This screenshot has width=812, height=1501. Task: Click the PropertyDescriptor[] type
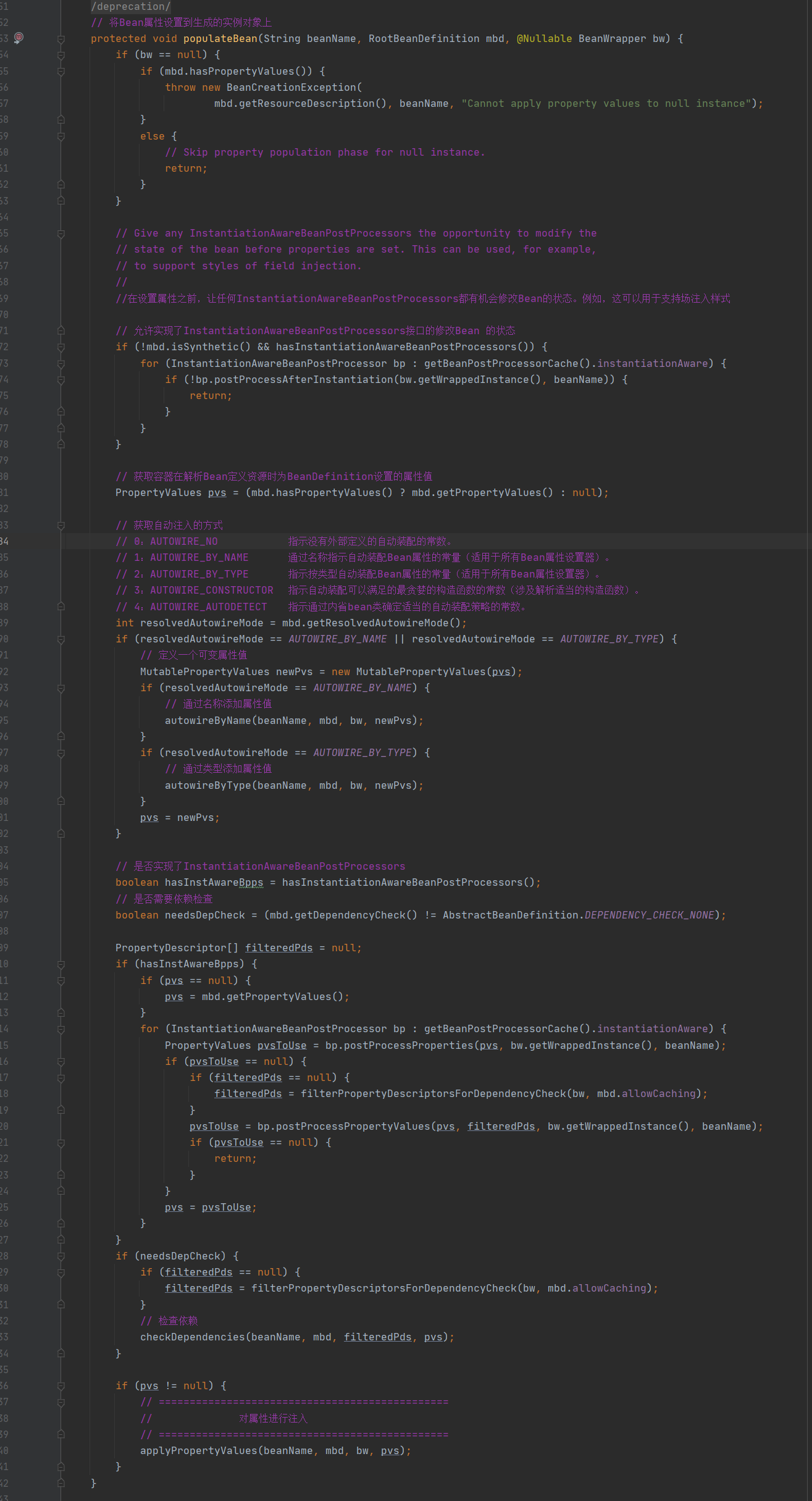[x=177, y=948]
